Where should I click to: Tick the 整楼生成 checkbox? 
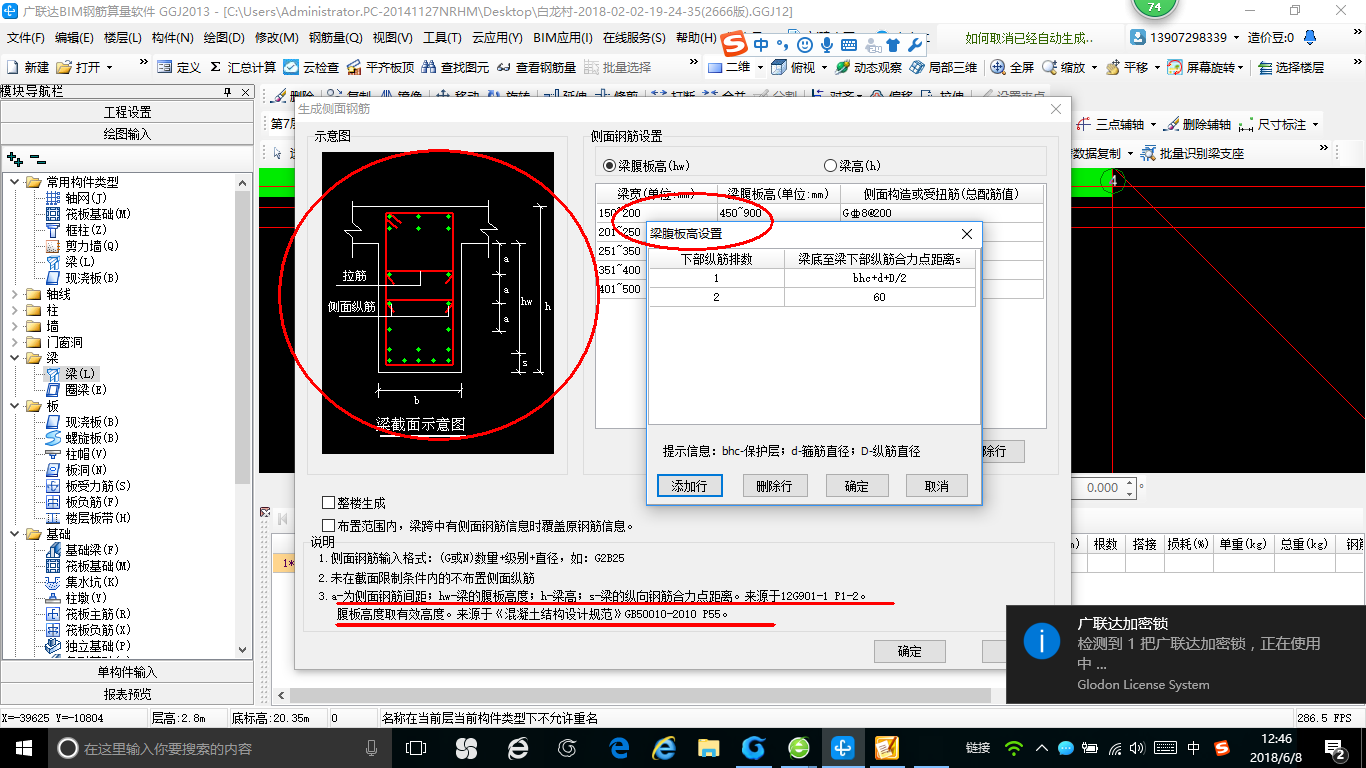pos(328,503)
